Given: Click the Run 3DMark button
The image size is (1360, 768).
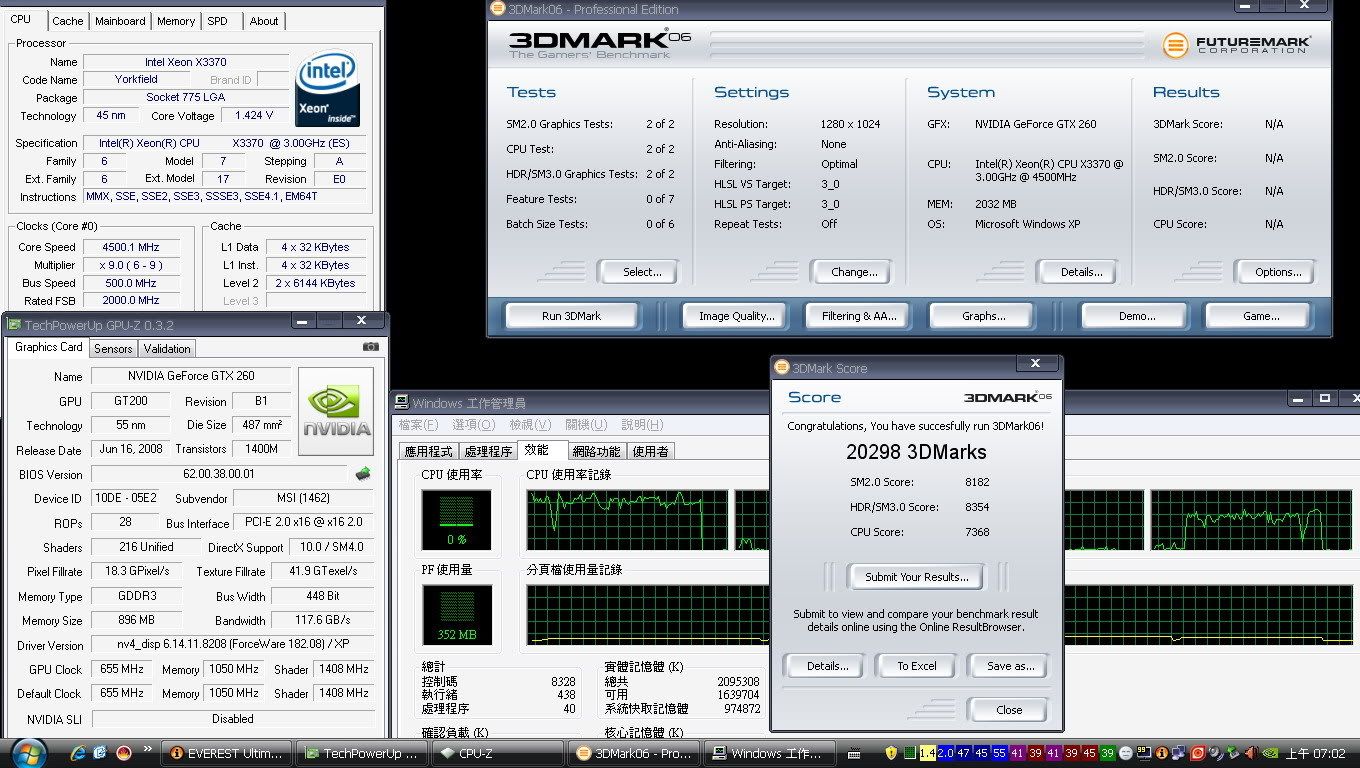Looking at the screenshot, I should 572,316.
